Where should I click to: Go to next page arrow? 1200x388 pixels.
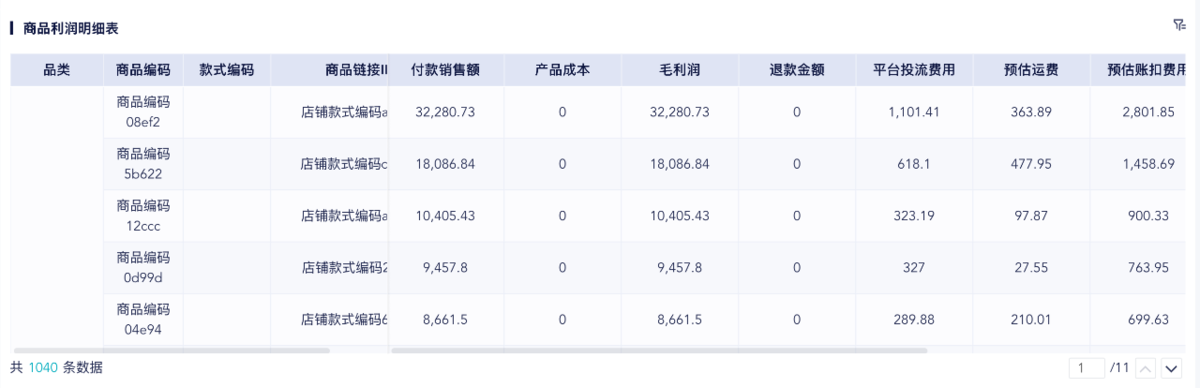1171,369
